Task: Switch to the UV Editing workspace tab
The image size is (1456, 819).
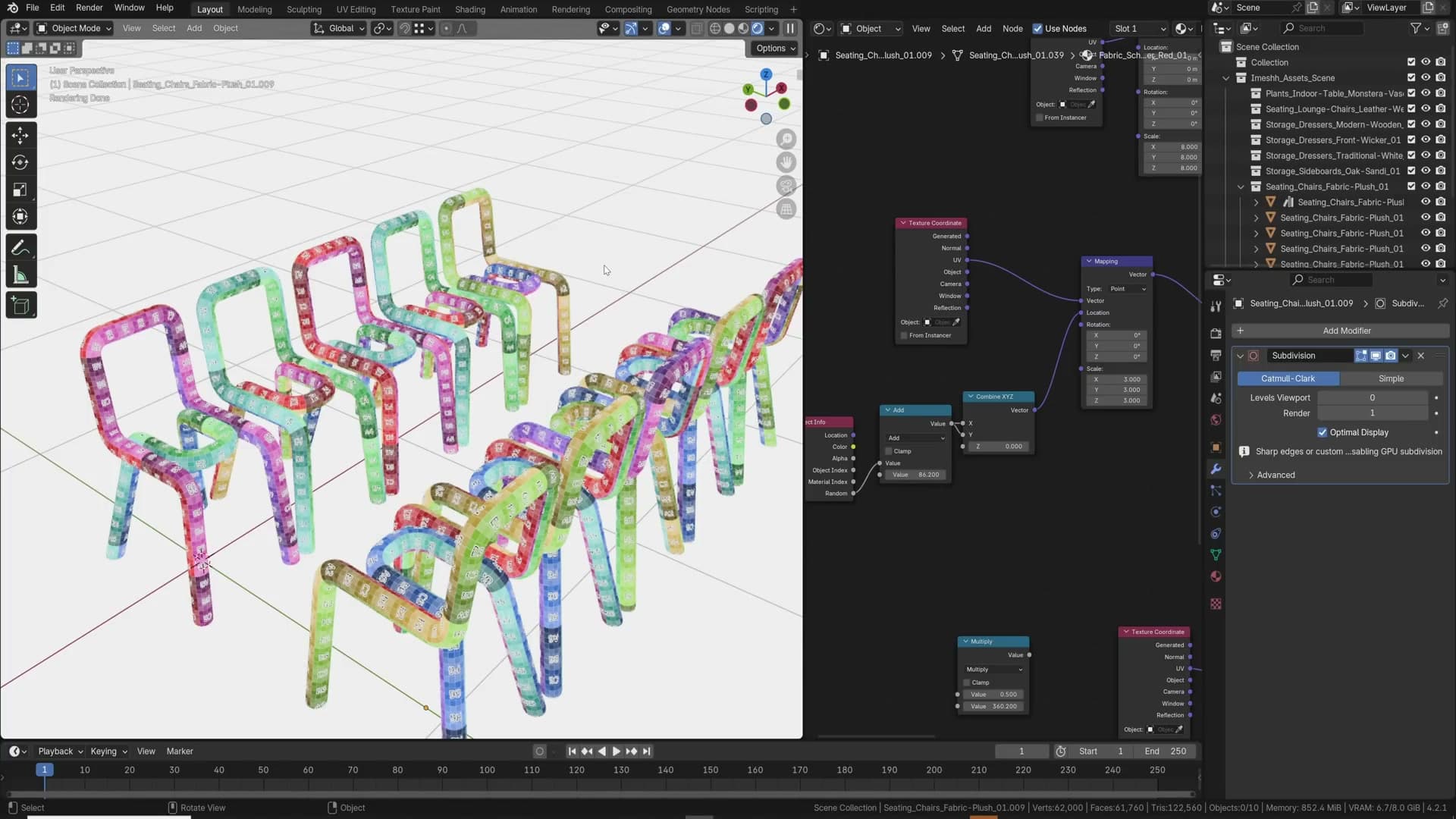Action: point(356,9)
